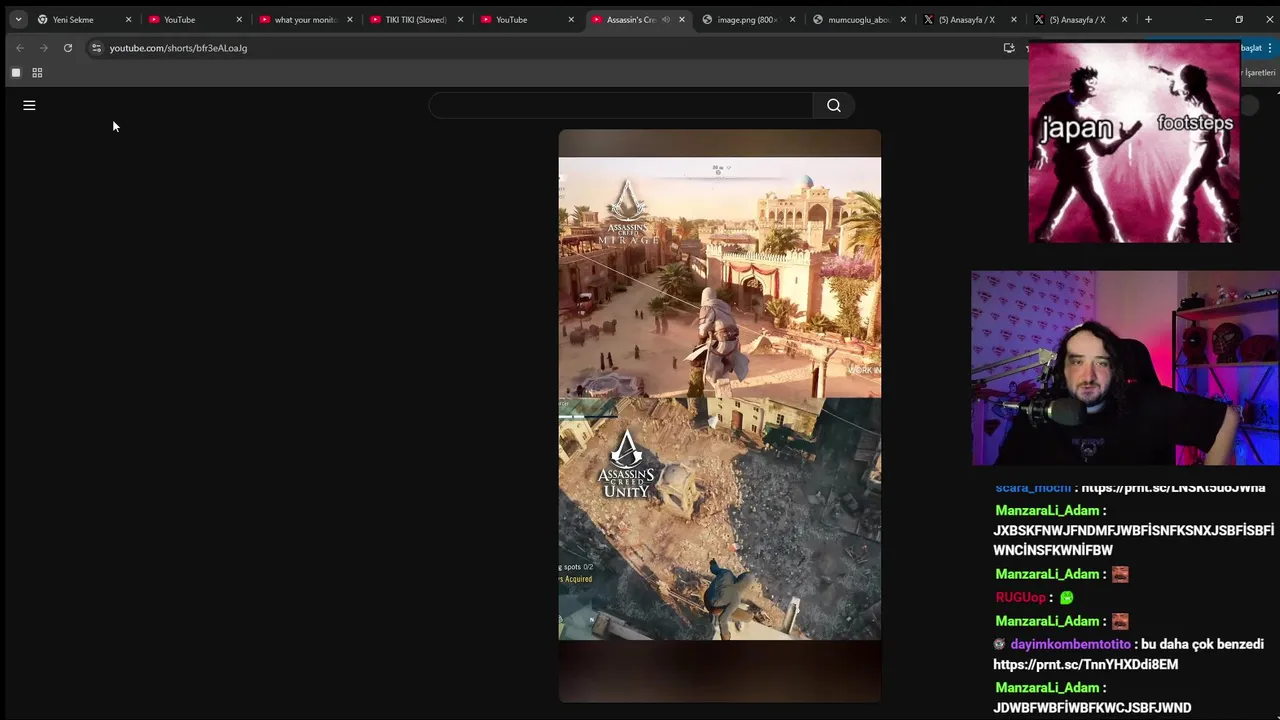Click the japan footsteps meme image
Viewport: 1280px width, 720px height.
1134,142
